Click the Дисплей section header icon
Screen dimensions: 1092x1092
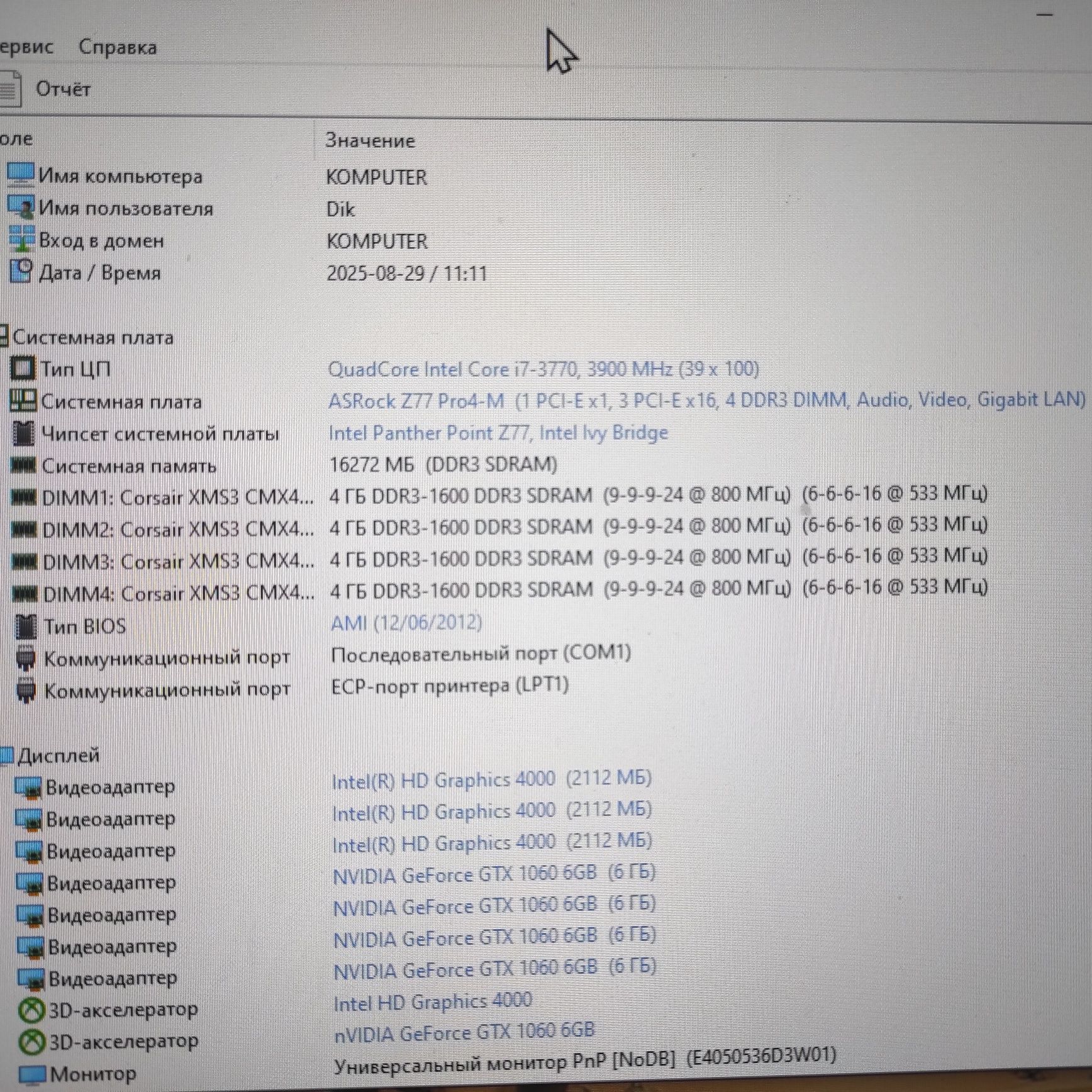(x=7, y=755)
